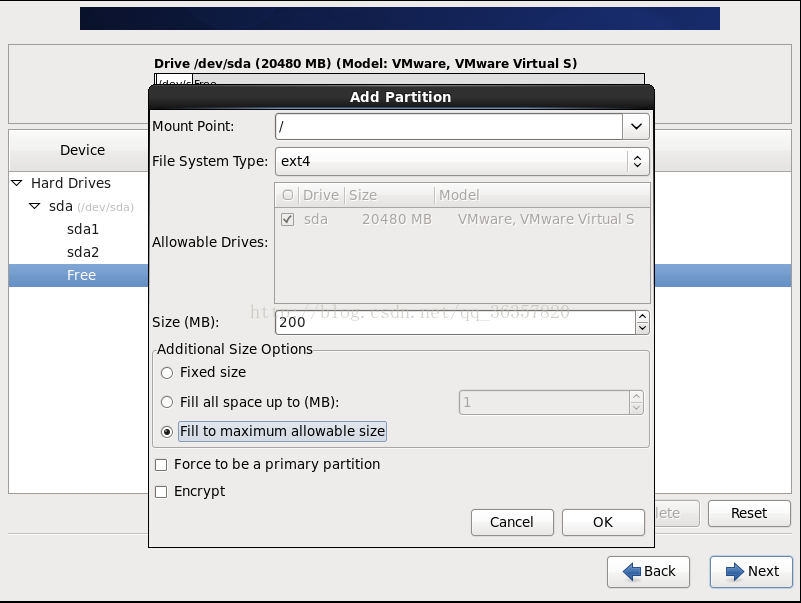Collapse the sda device tree node

(34, 206)
